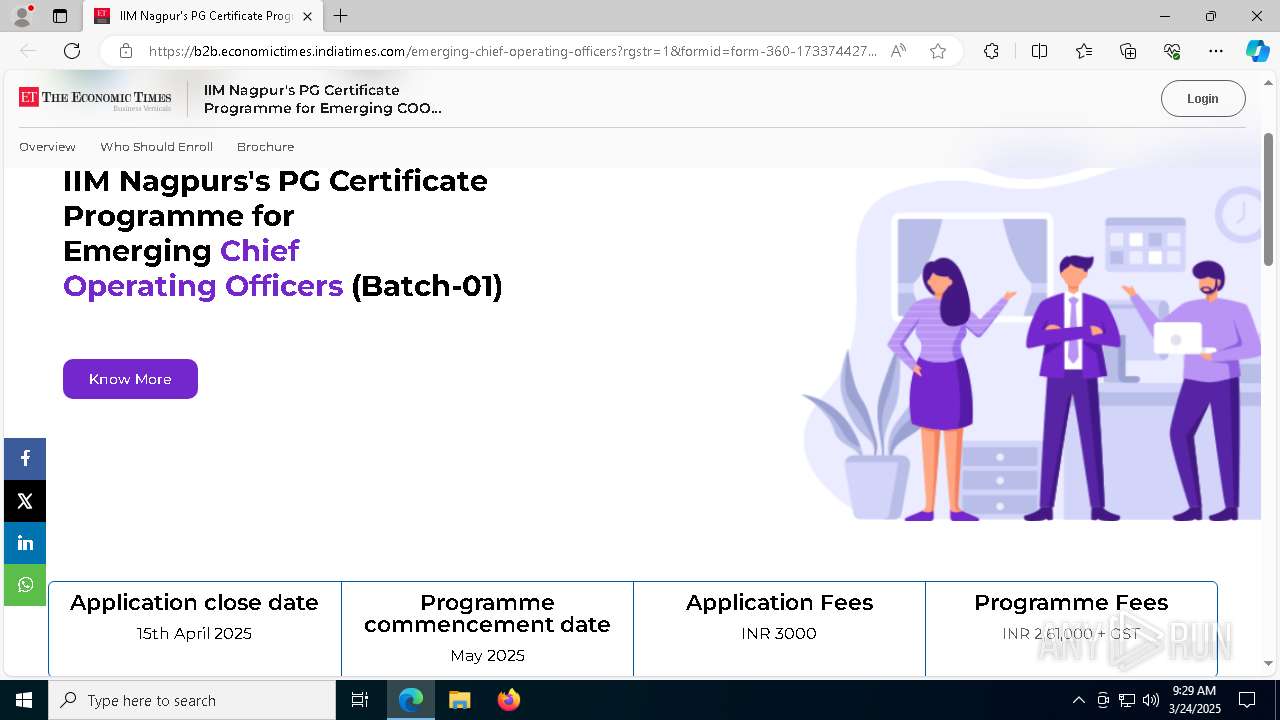The image size is (1280, 720).
Task: Show hidden system tray icons
Action: coord(1078,700)
